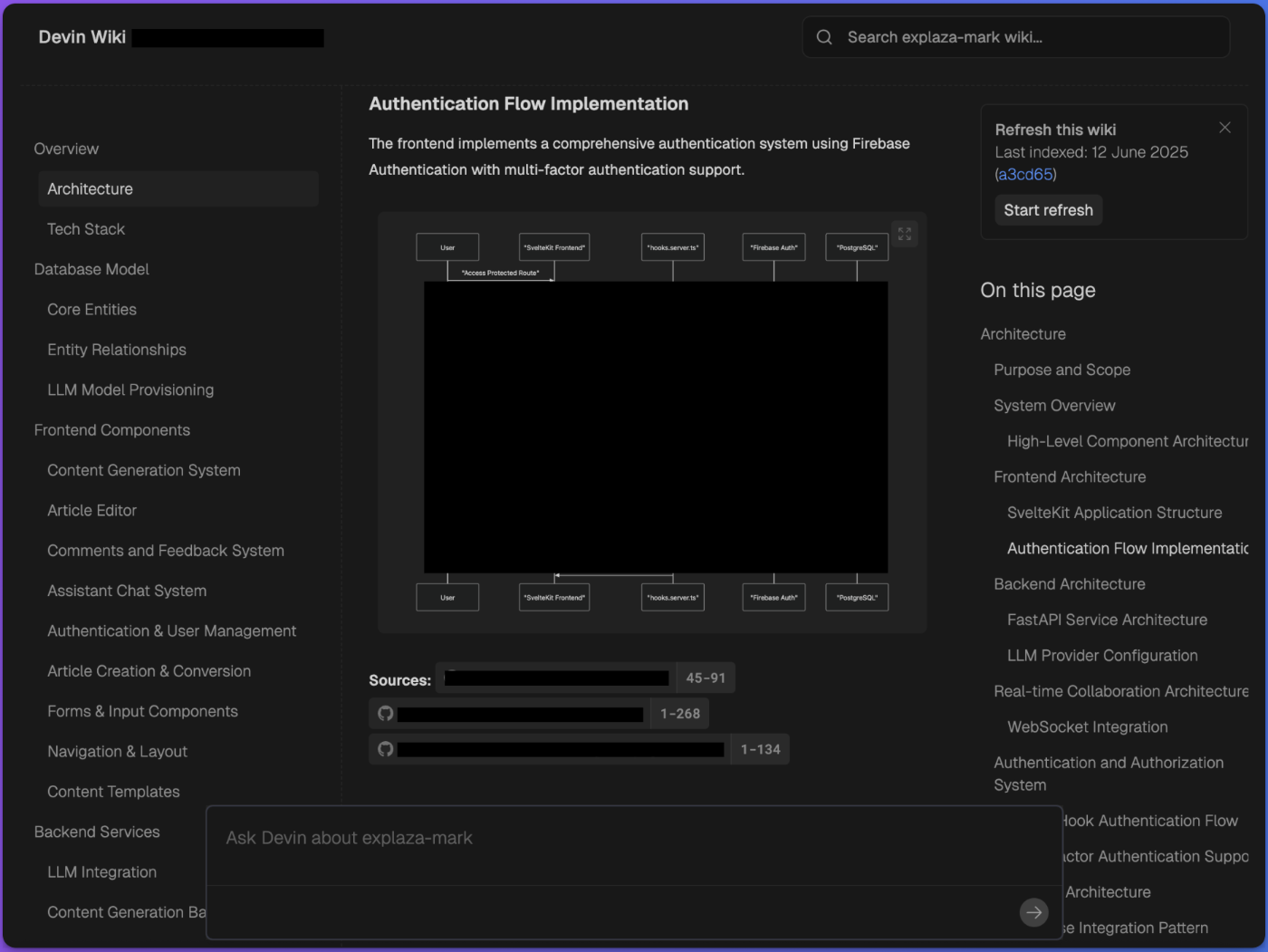Click the top Firebase Auth diagram node
1268x952 pixels.
[x=773, y=247]
